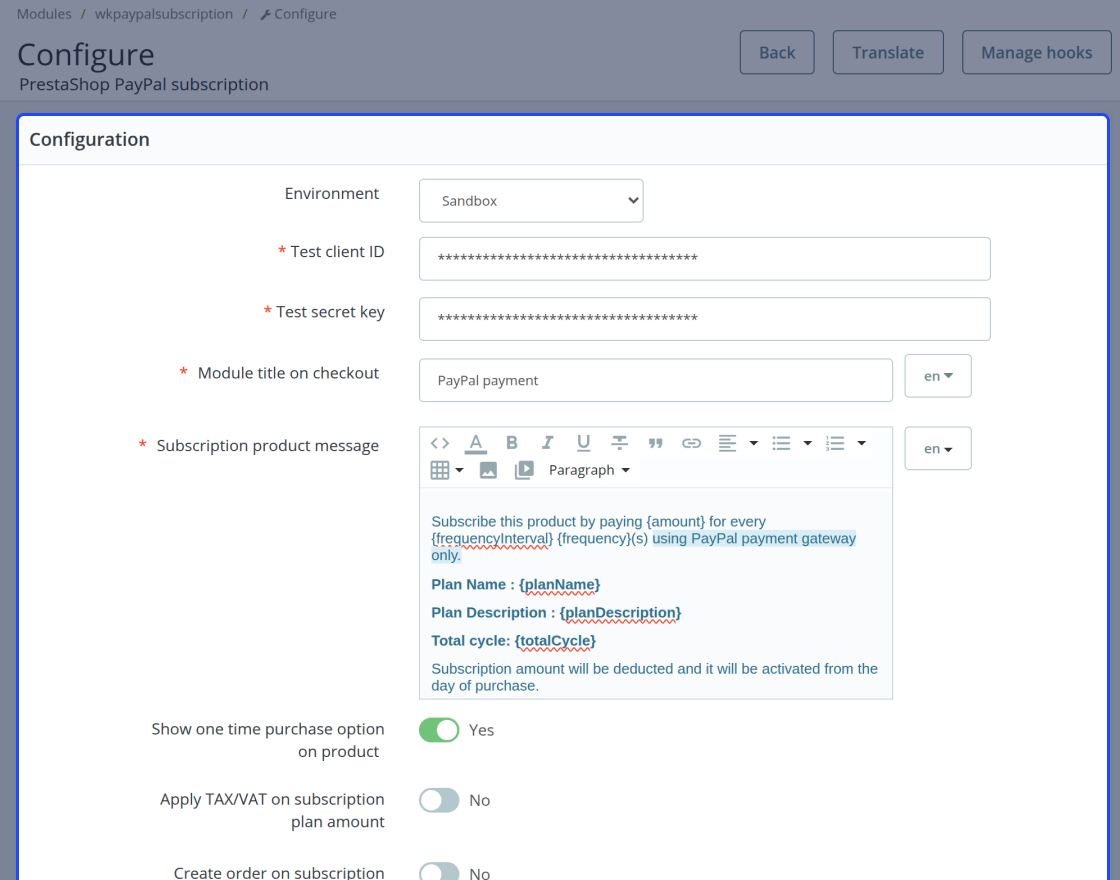Click the Module title on checkout field
Image resolution: width=1120 pixels, height=880 pixels.
tap(656, 380)
